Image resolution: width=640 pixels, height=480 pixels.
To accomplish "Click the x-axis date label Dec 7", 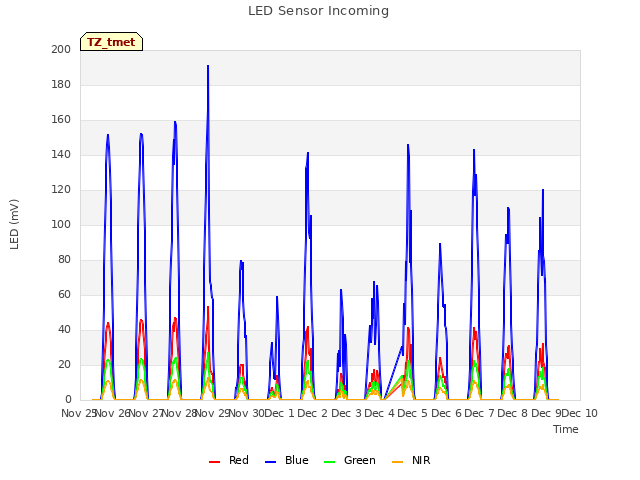I will point(479,413).
